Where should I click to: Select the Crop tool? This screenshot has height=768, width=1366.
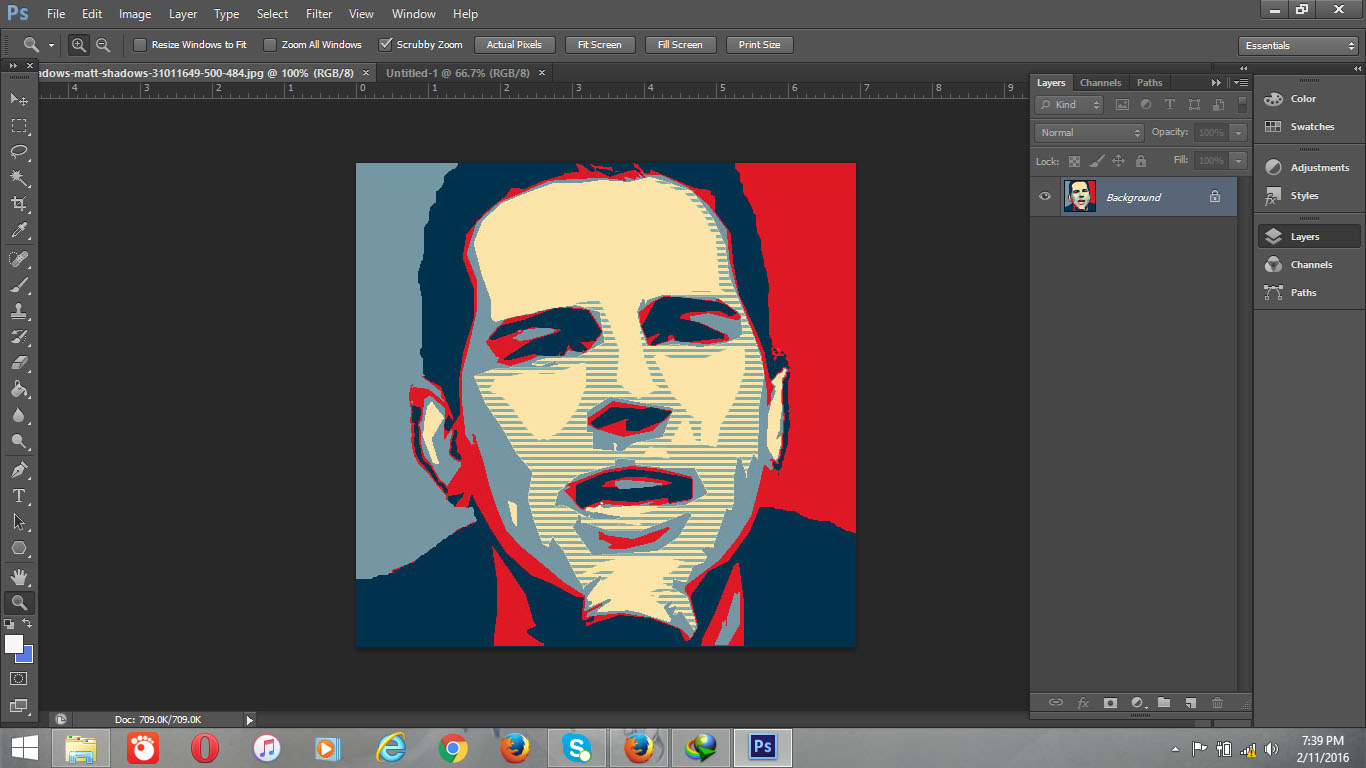[19, 204]
